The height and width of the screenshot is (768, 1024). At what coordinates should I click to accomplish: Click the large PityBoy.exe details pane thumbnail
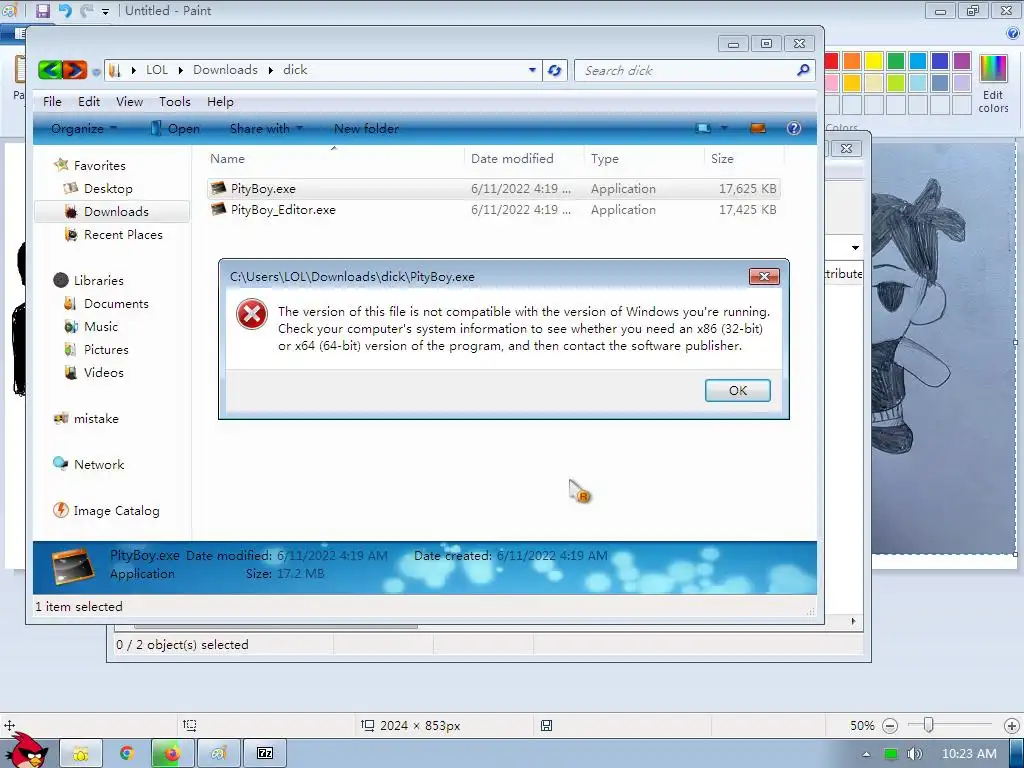click(x=73, y=567)
